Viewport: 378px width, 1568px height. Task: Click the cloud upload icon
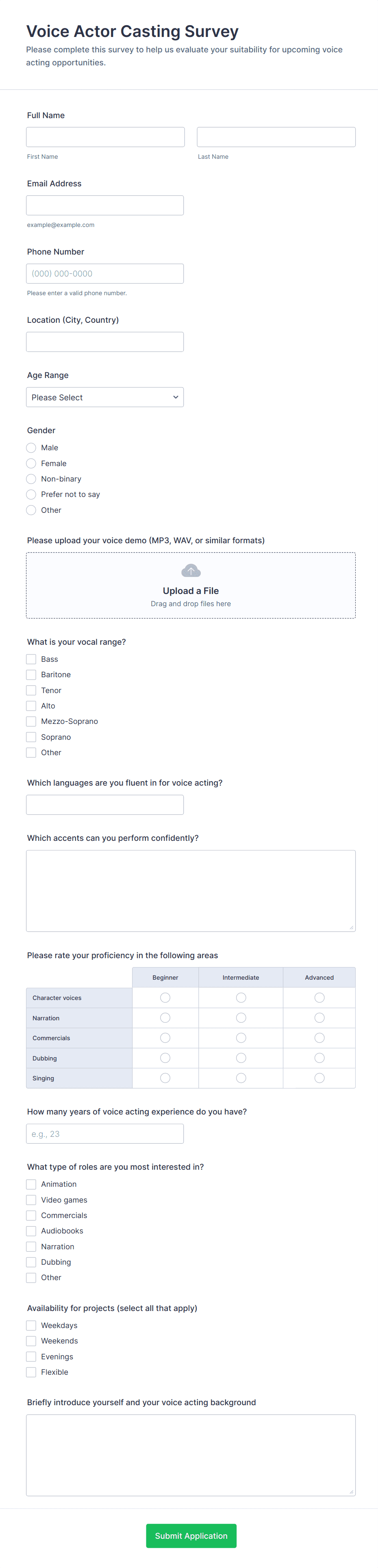click(x=191, y=570)
